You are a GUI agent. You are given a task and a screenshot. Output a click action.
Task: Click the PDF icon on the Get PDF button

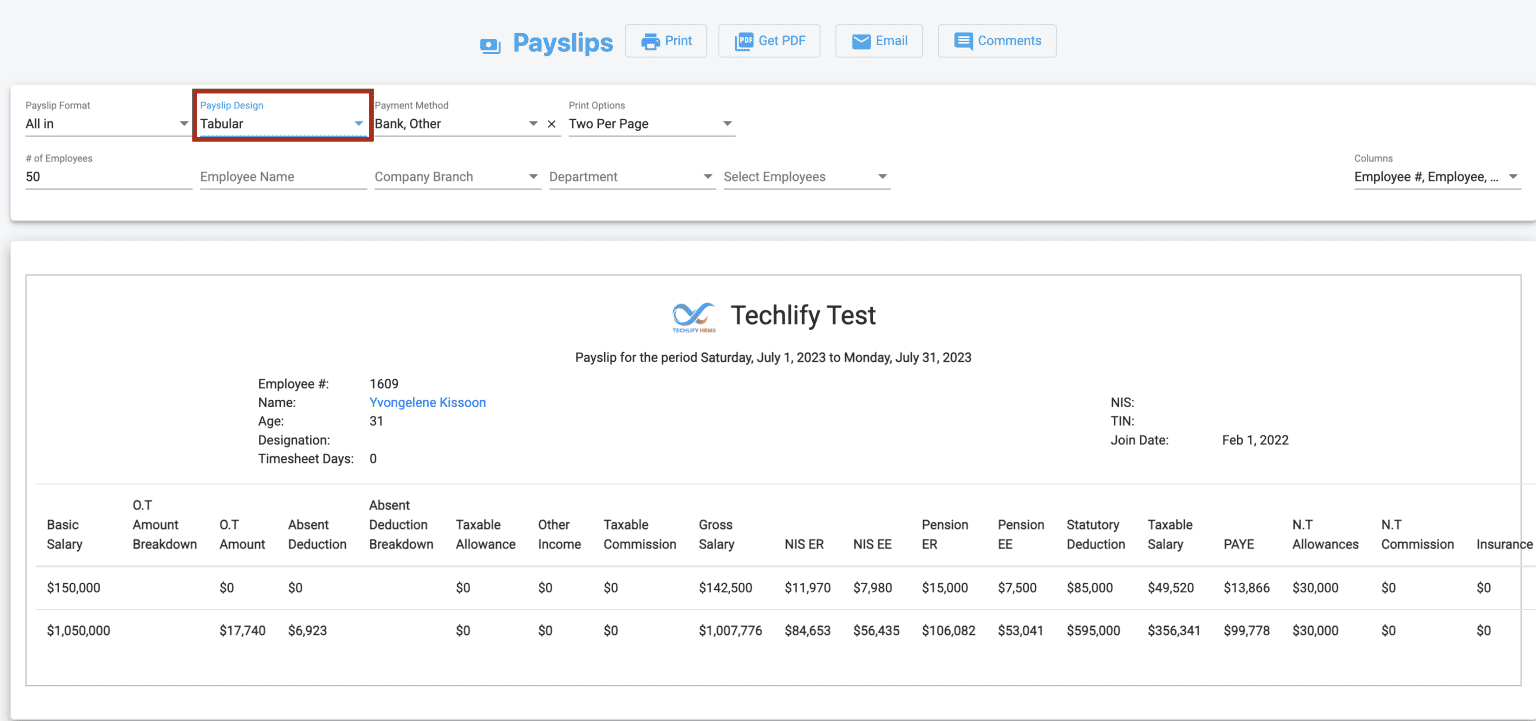[x=744, y=40]
